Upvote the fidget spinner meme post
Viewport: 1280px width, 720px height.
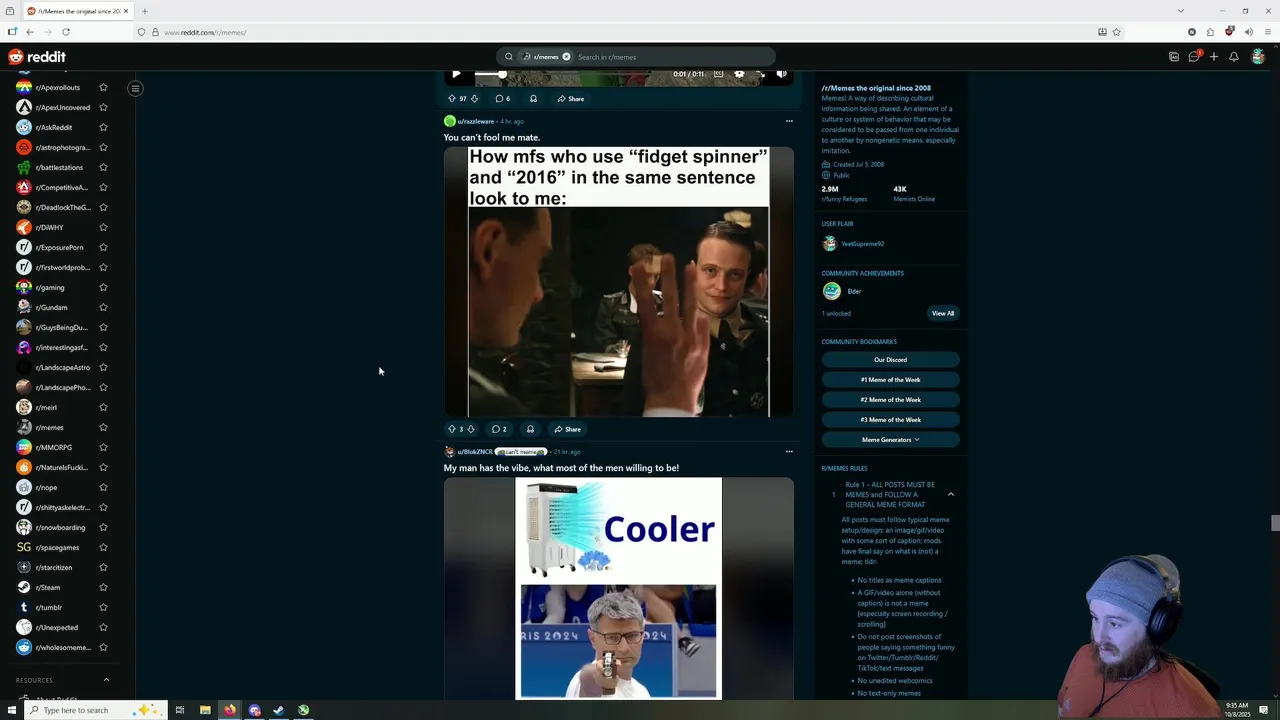(x=452, y=429)
